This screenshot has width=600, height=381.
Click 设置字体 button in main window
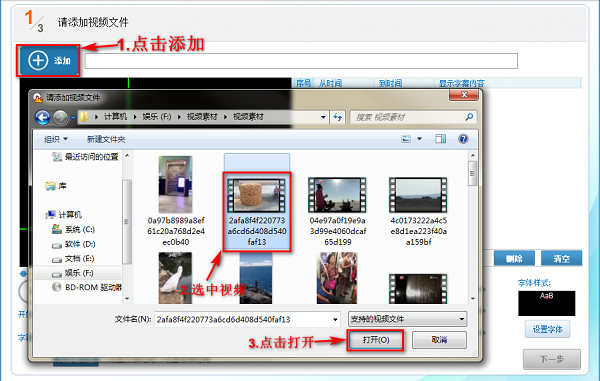pos(548,329)
